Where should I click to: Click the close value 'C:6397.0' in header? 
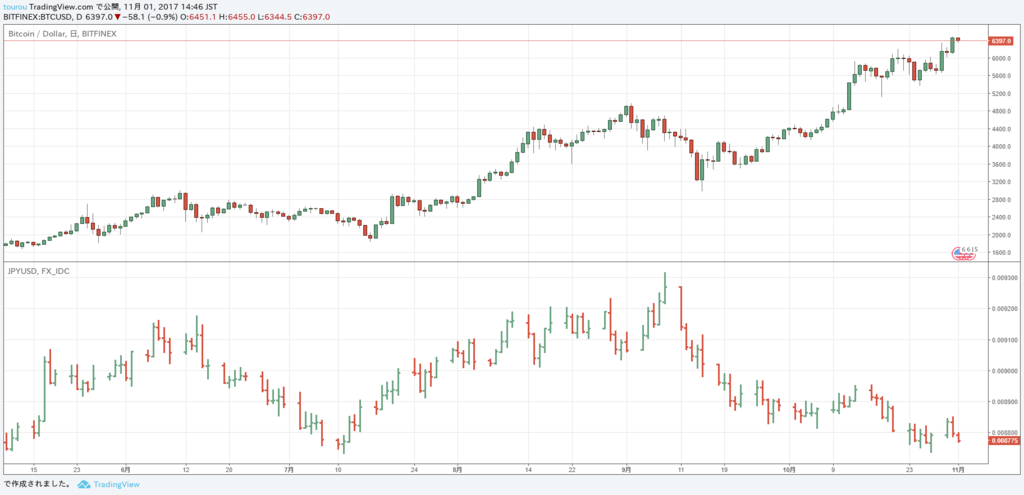pos(312,16)
